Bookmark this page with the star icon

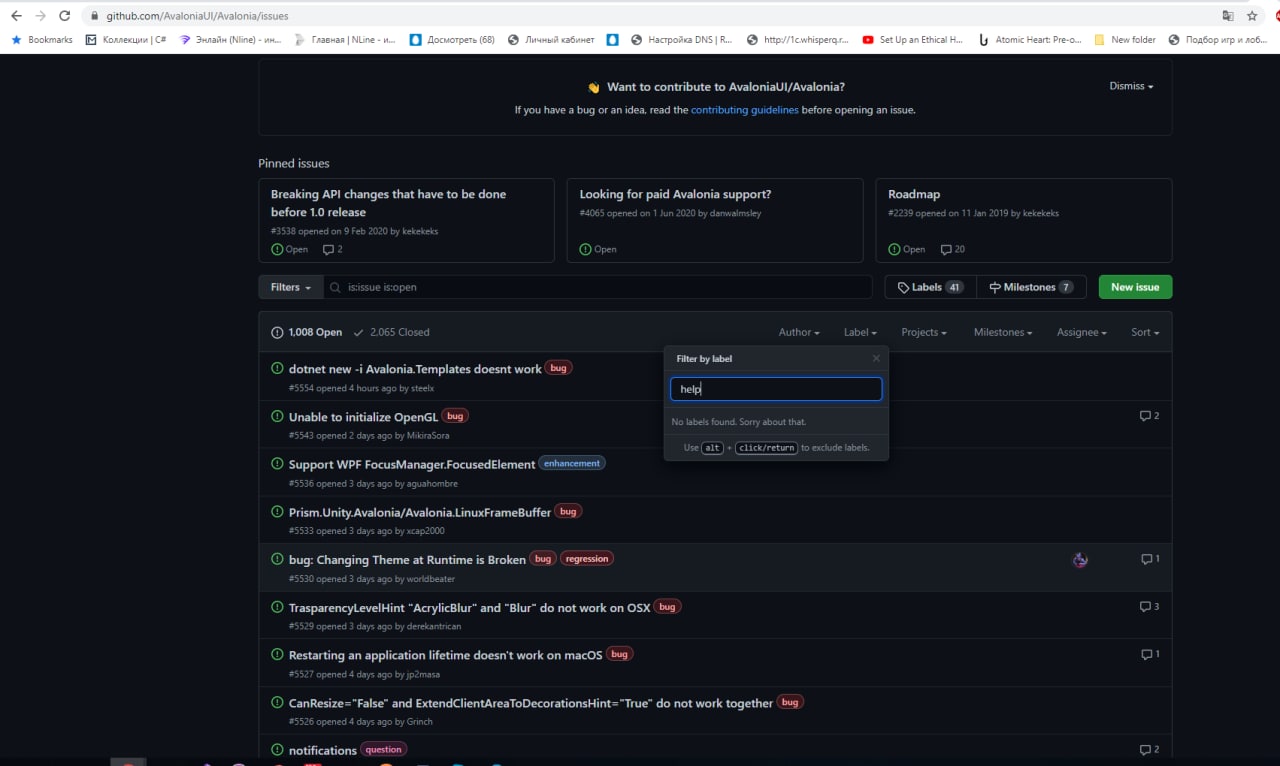pyautogui.click(x=1252, y=16)
